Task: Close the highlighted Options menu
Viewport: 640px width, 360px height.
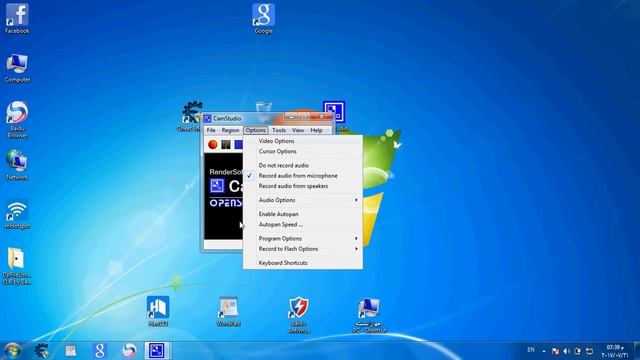Action: point(256,130)
